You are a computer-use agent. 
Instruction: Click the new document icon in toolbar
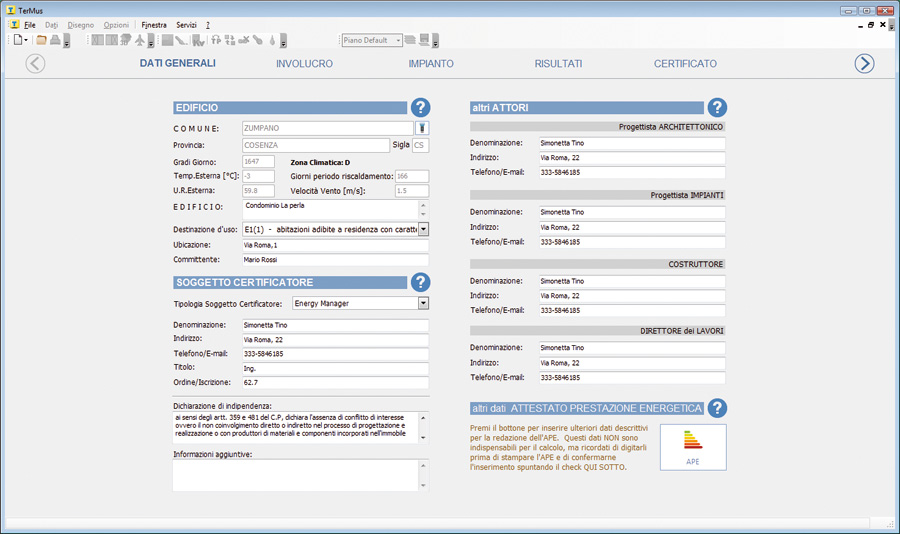(18, 40)
